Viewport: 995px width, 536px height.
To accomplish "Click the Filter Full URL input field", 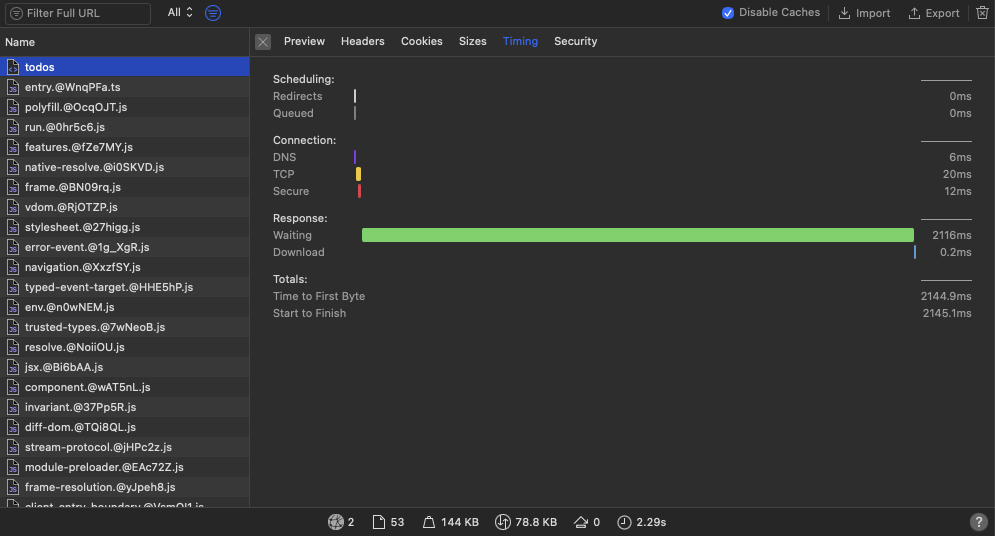I will pyautogui.click(x=78, y=13).
